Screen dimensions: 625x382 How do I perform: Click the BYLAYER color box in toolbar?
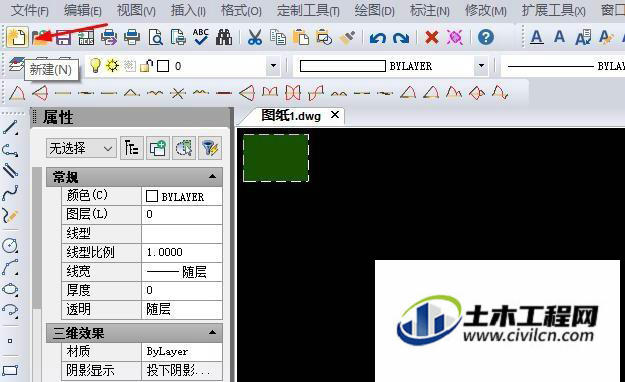coord(343,66)
